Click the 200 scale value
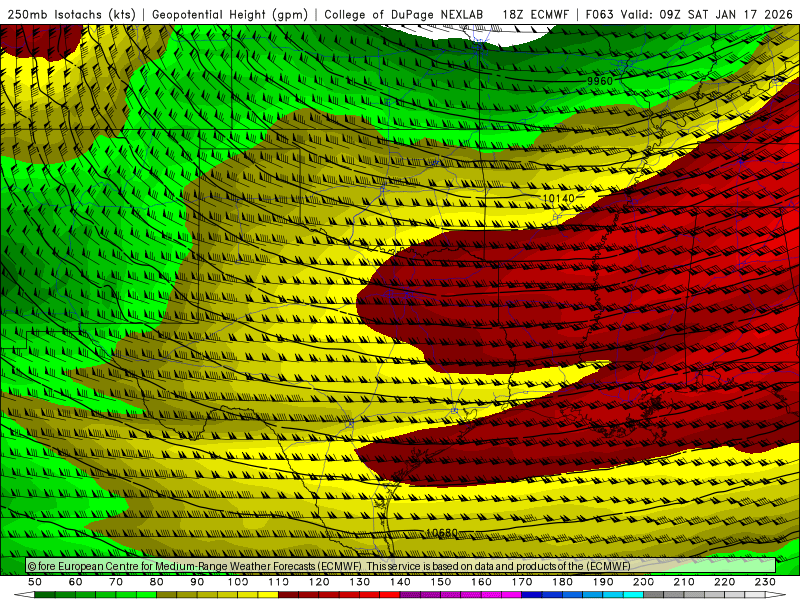800x600 pixels. click(643, 582)
